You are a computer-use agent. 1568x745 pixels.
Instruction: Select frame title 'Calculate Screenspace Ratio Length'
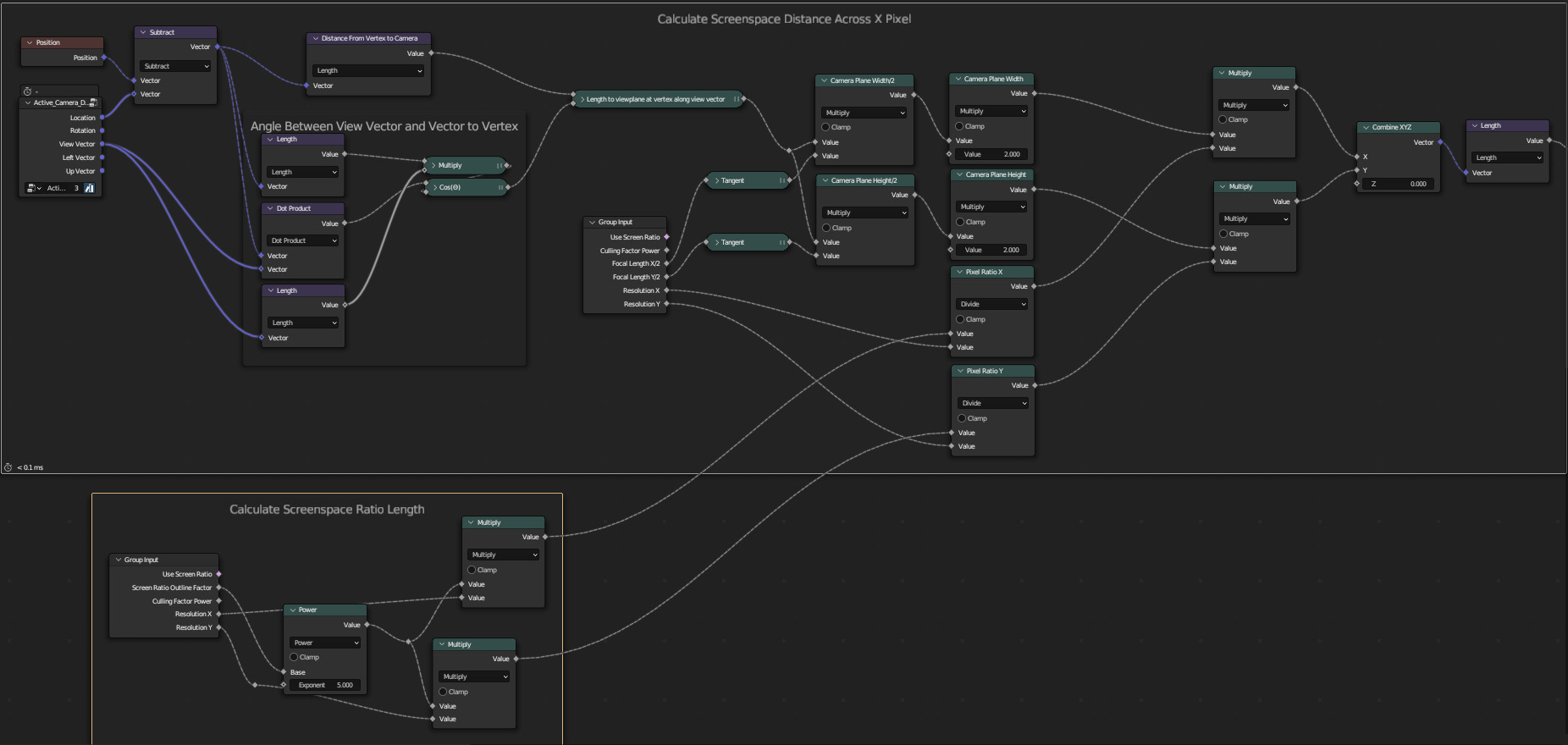[x=327, y=510]
